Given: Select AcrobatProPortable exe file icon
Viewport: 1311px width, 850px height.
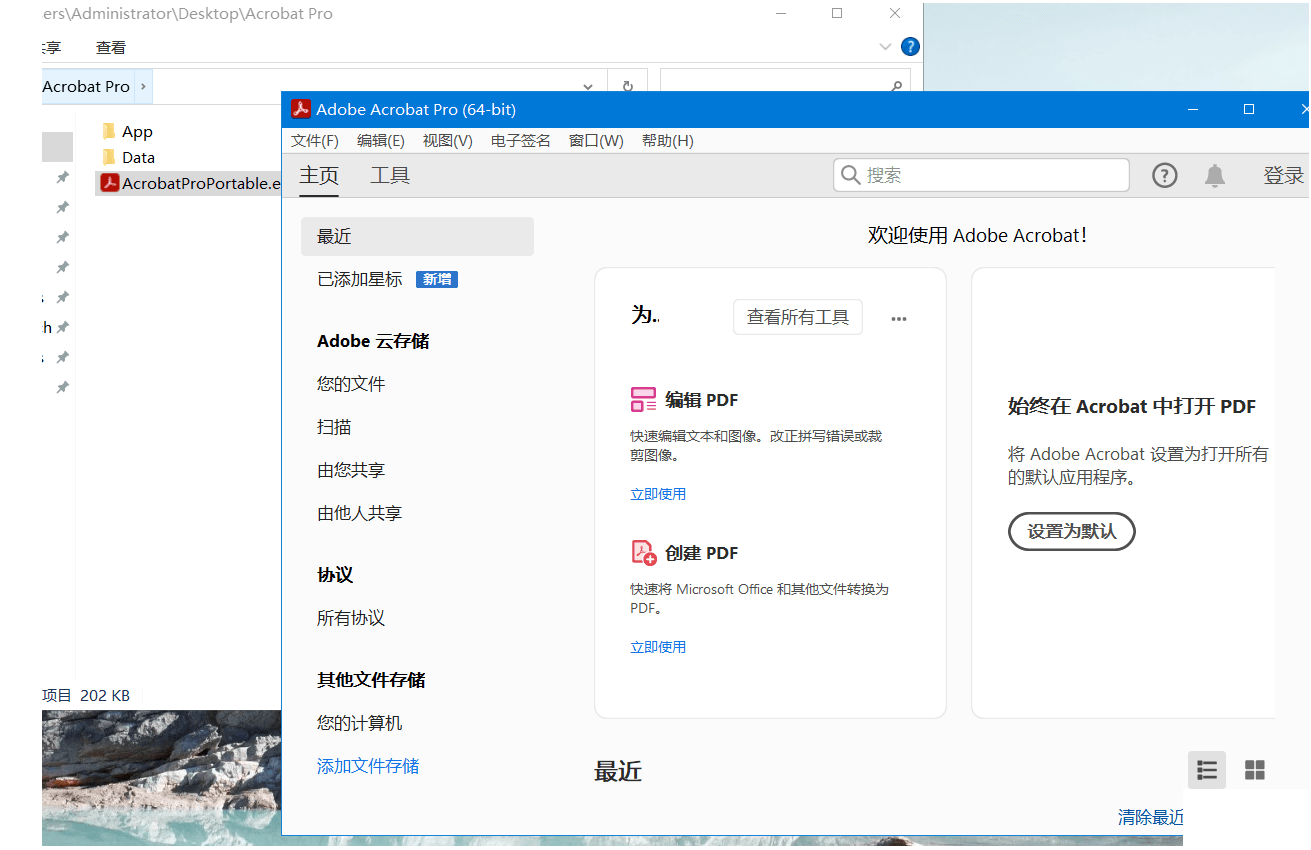Looking at the screenshot, I should pos(110,183).
